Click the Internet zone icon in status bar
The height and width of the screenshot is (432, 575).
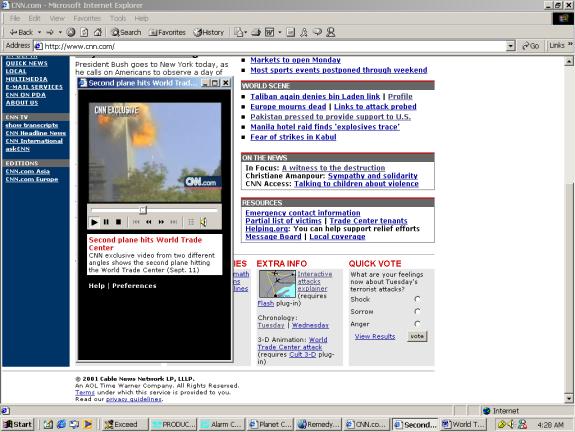487,411
